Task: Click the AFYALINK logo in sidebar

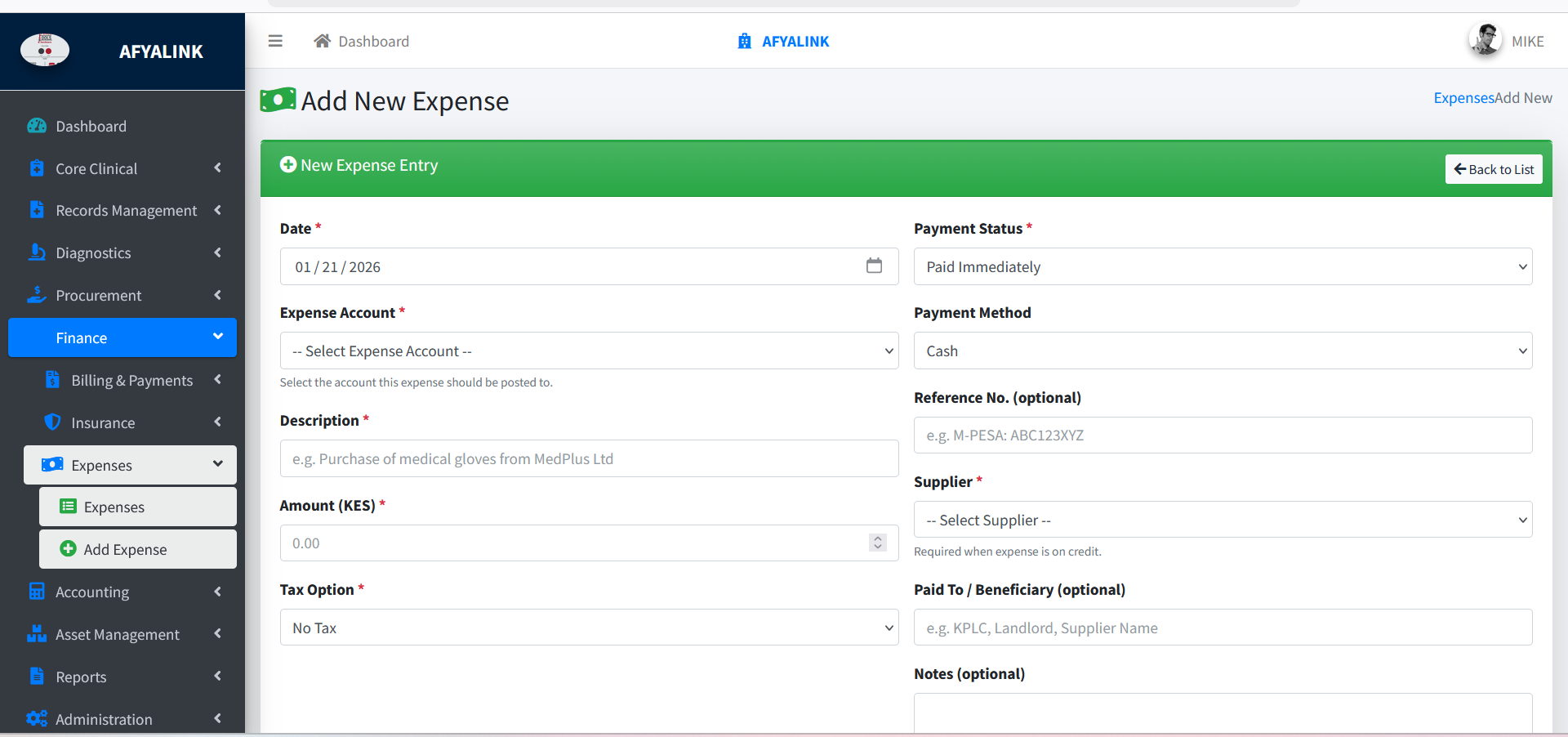Action: (45, 51)
